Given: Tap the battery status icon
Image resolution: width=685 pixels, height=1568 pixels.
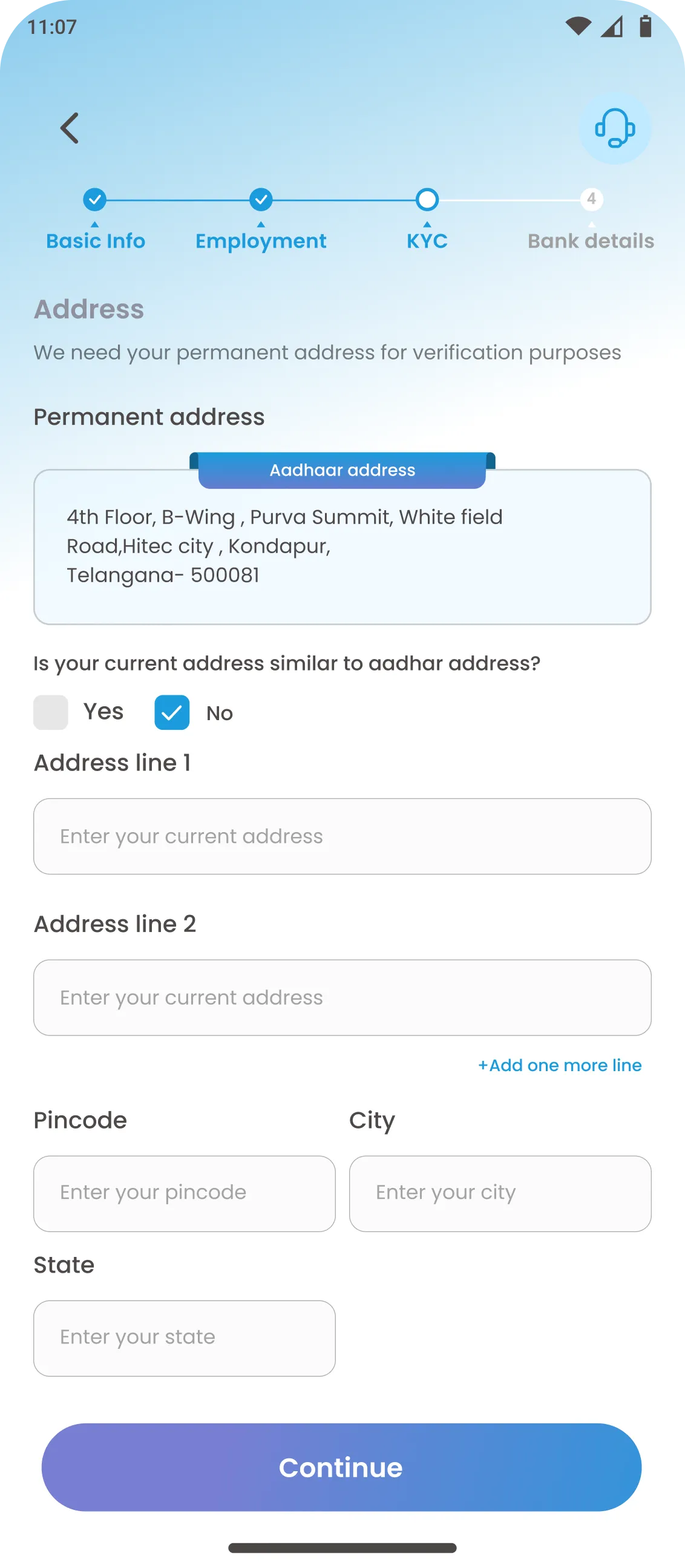Looking at the screenshot, I should click(646, 26).
